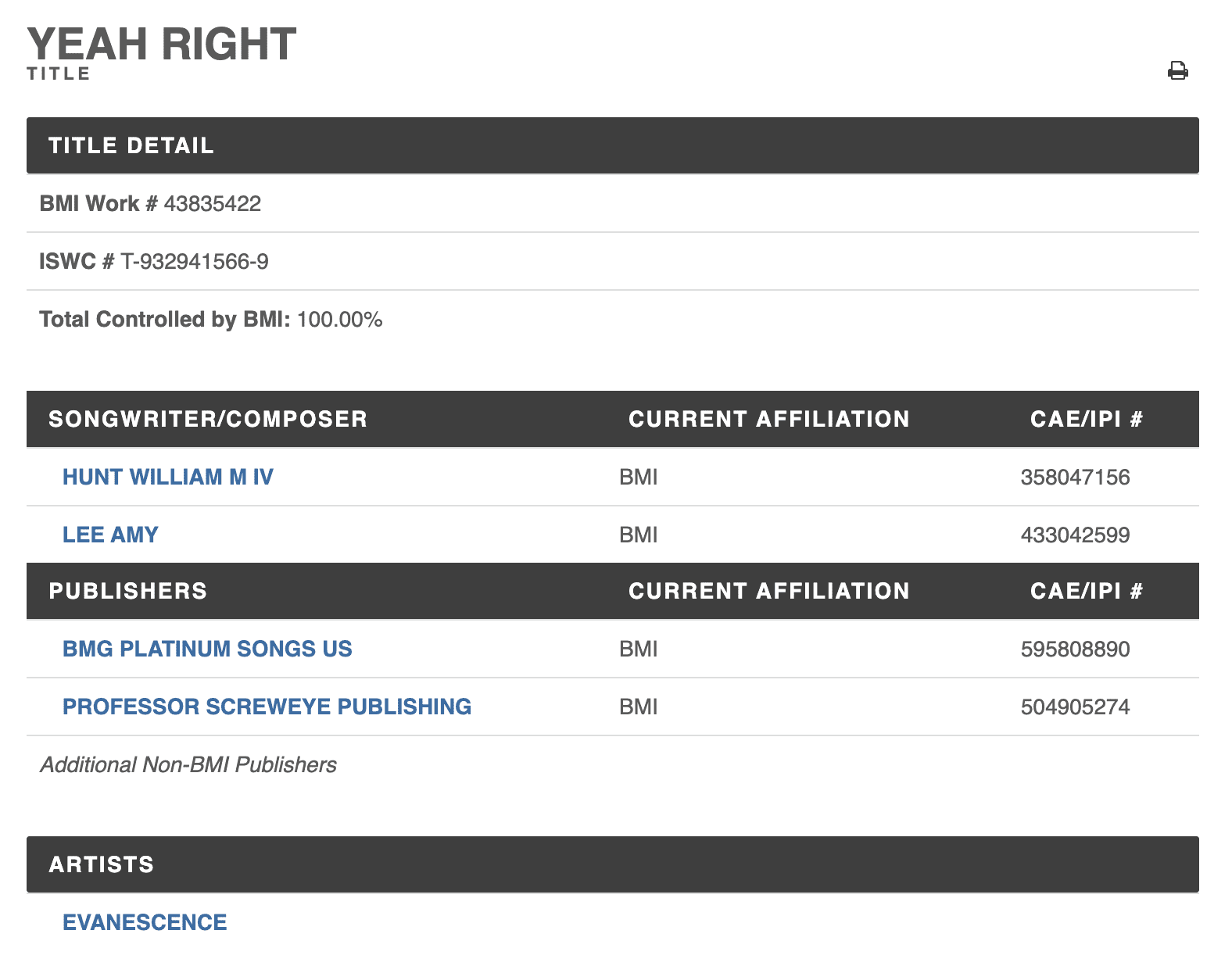This screenshot has width=1232, height=966.
Task: Open the LEE AMY songwriter link
Action: click(x=110, y=535)
